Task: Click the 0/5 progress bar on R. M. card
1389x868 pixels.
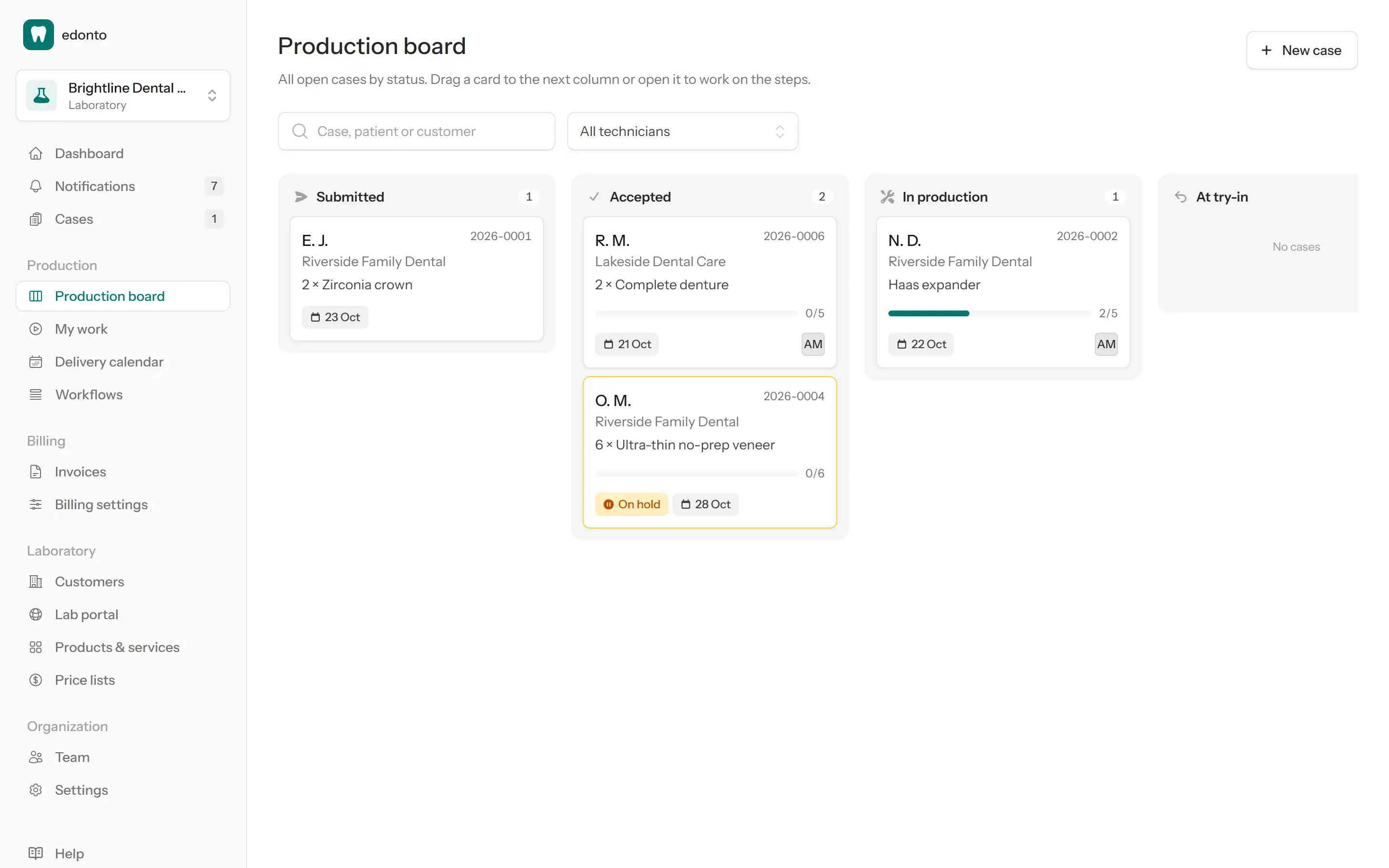Action: (x=696, y=313)
